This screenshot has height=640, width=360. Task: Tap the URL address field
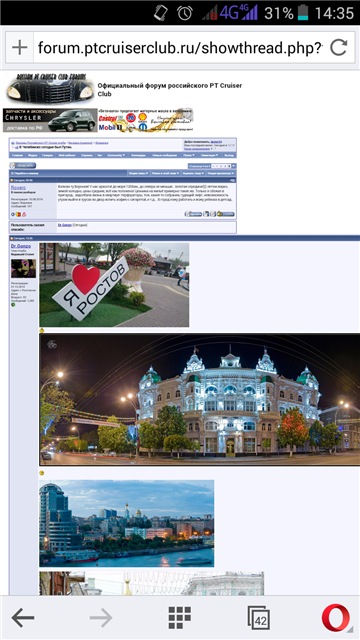click(x=180, y=48)
